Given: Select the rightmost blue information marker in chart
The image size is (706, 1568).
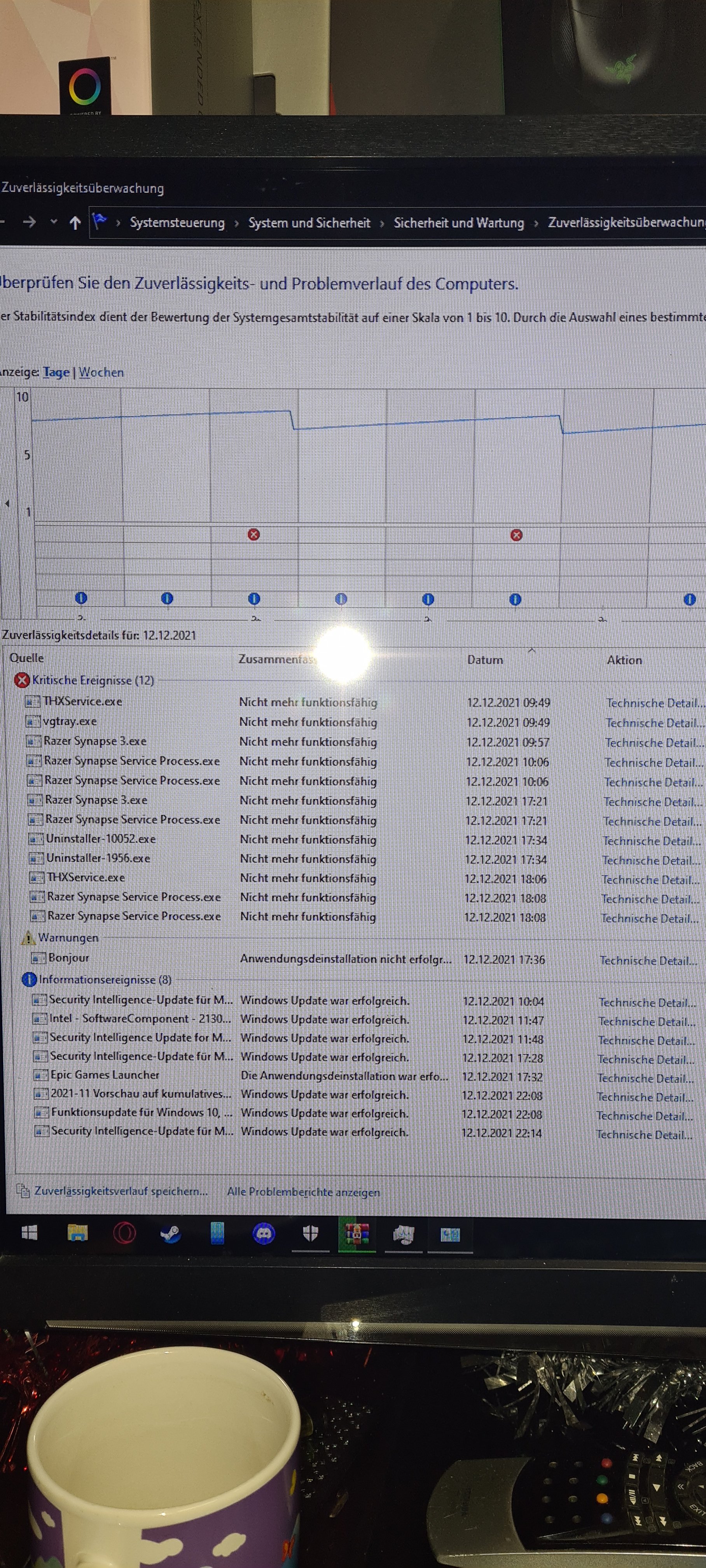Looking at the screenshot, I should point(690,600).
